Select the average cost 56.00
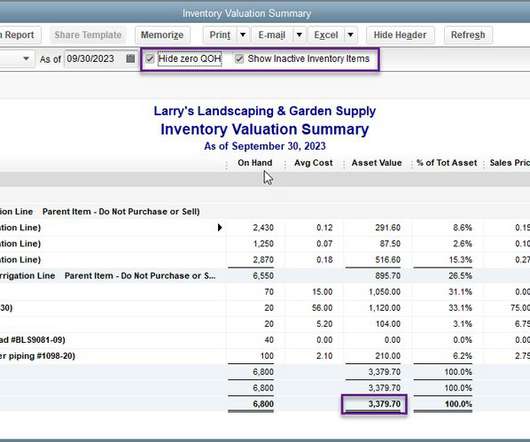This screenshot has width=530, height=442. pos(322,308)
